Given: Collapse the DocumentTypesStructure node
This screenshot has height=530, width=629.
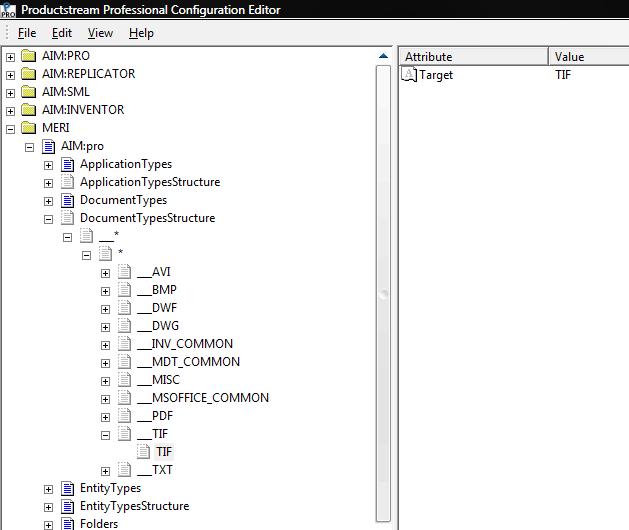Looking at the screenshot, I should 49,219.
